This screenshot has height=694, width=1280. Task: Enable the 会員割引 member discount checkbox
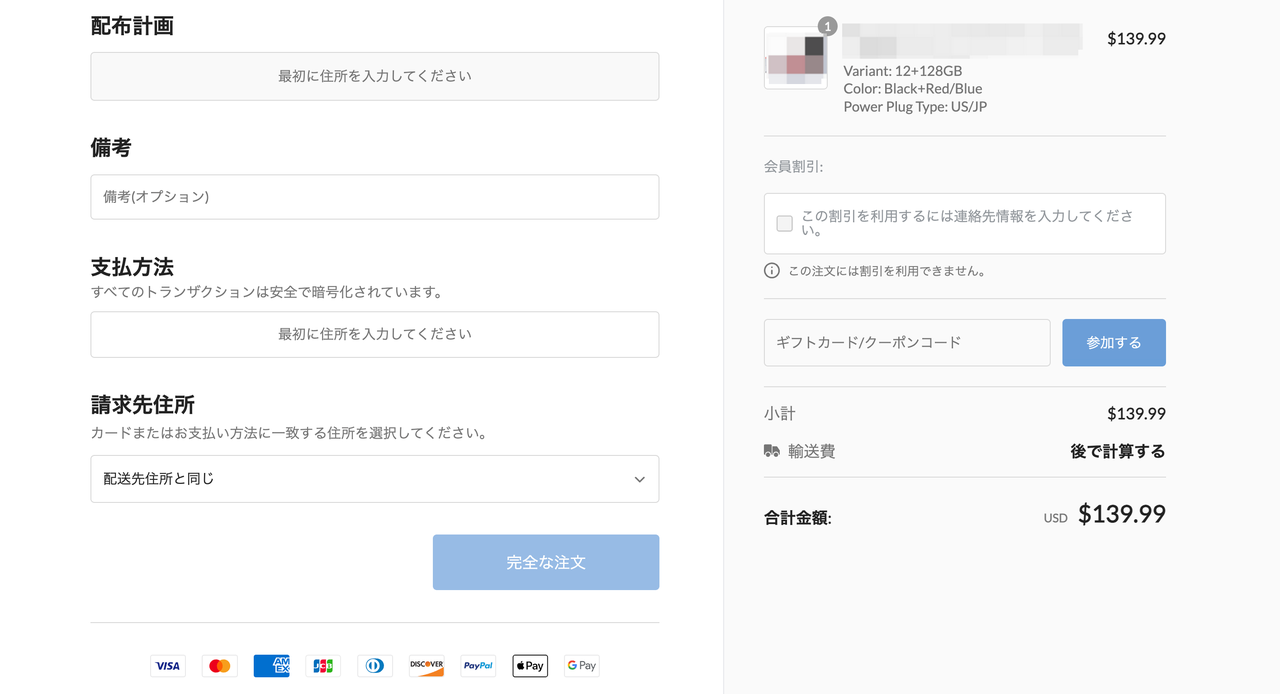click(x=784, y=223)
